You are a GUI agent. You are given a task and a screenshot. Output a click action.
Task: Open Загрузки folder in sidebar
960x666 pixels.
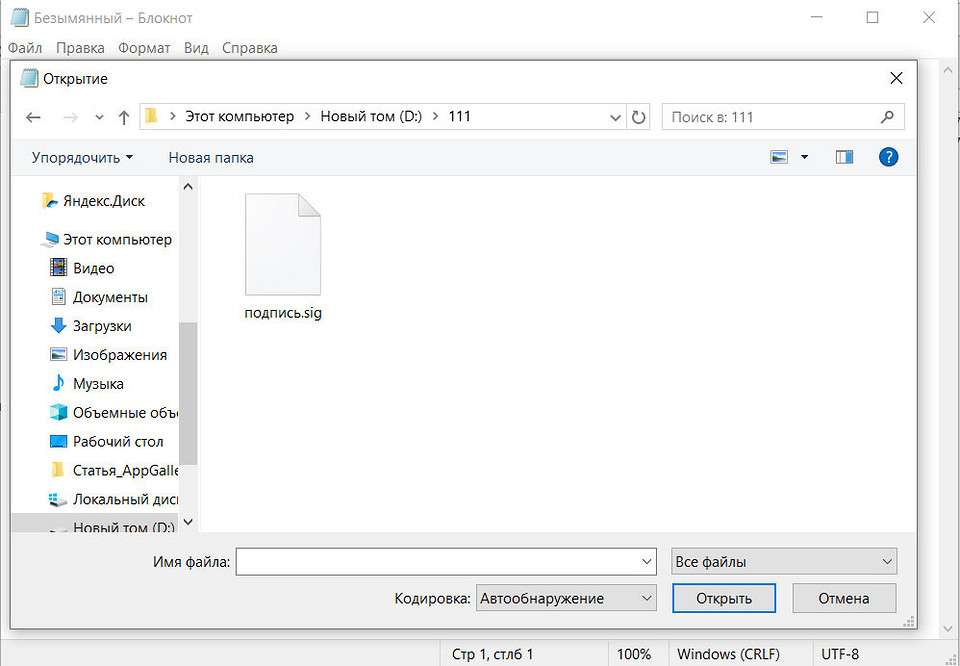point(101,326)
